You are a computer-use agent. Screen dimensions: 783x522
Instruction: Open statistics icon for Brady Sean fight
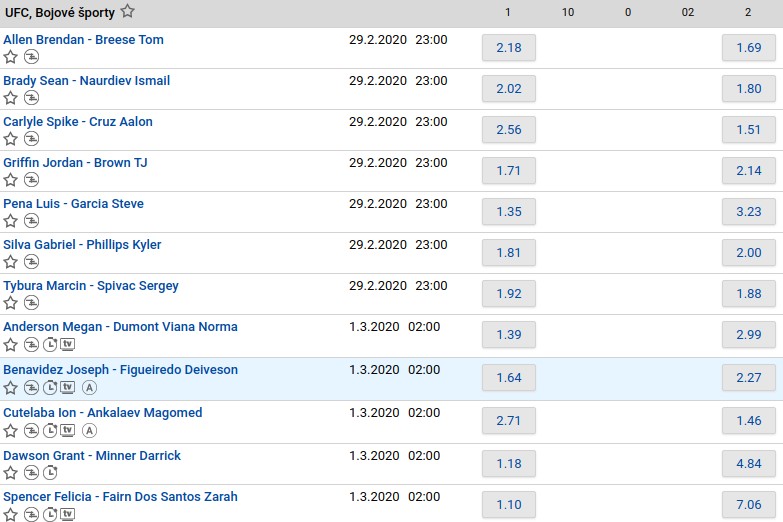[x=31, y=98]
